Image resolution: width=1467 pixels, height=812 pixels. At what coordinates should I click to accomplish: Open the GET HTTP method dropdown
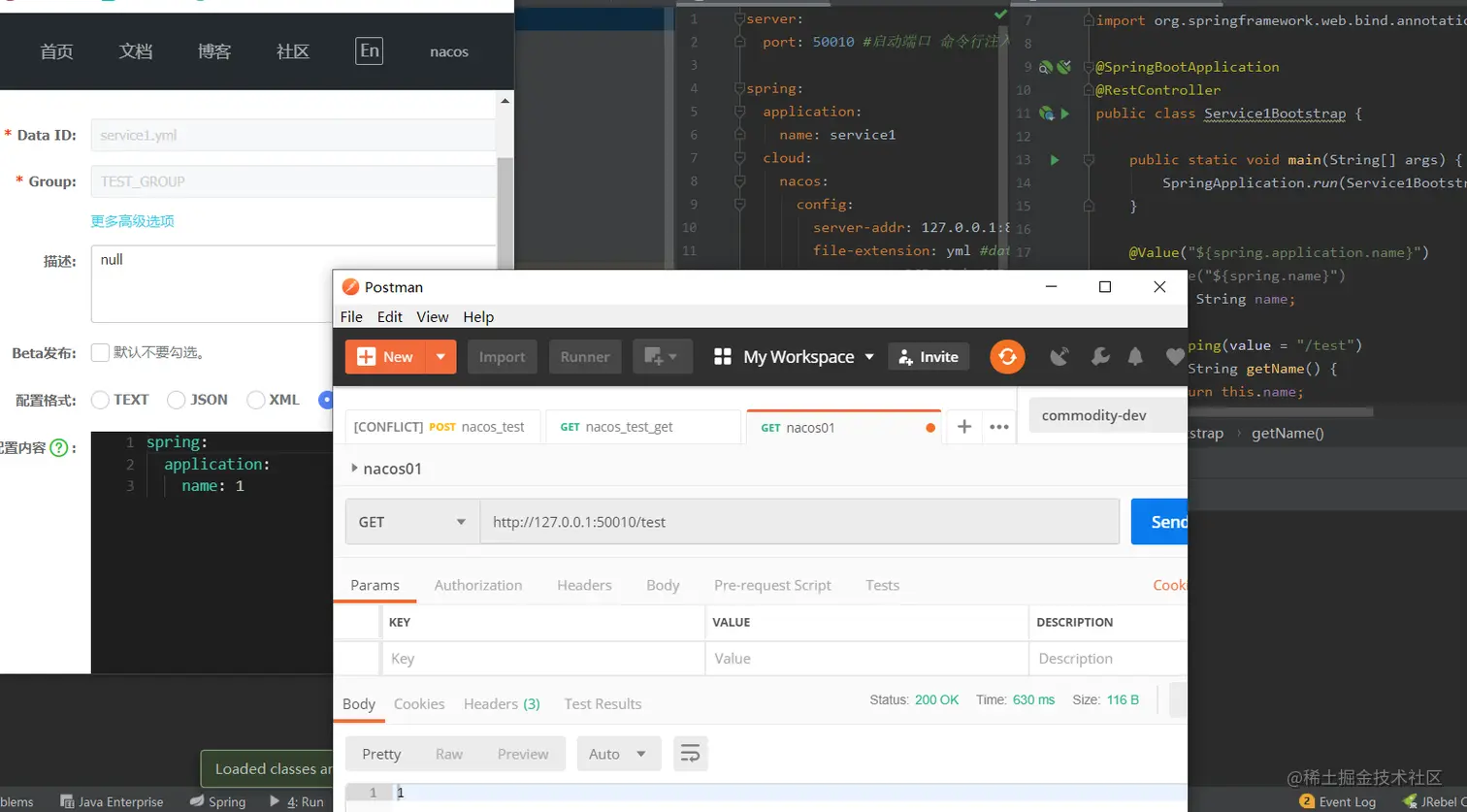(x=412, y=522)
